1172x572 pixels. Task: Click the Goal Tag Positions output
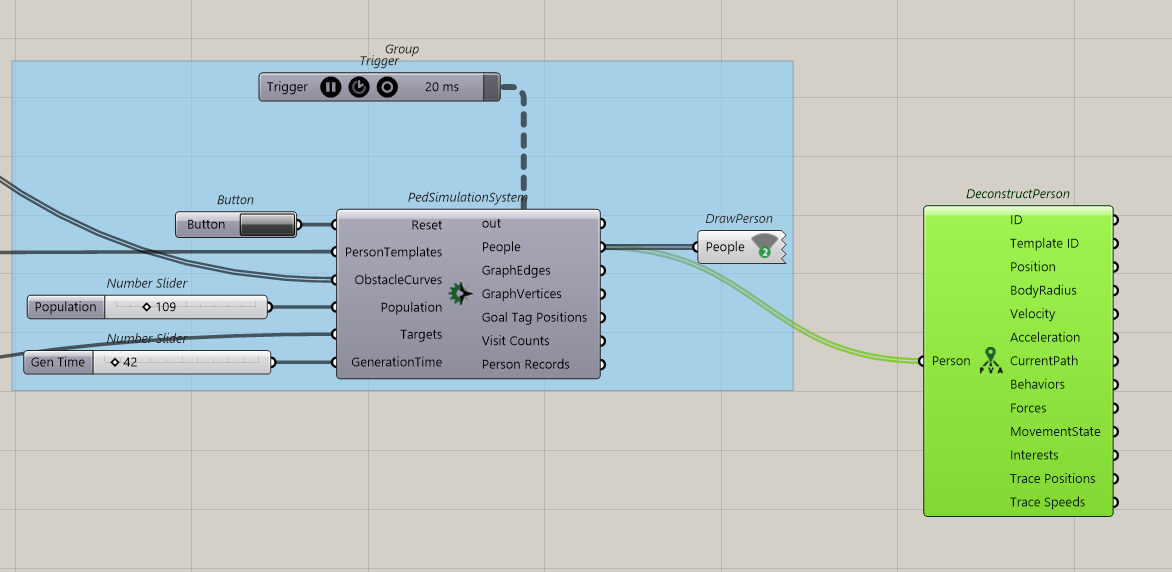[534, 317]
